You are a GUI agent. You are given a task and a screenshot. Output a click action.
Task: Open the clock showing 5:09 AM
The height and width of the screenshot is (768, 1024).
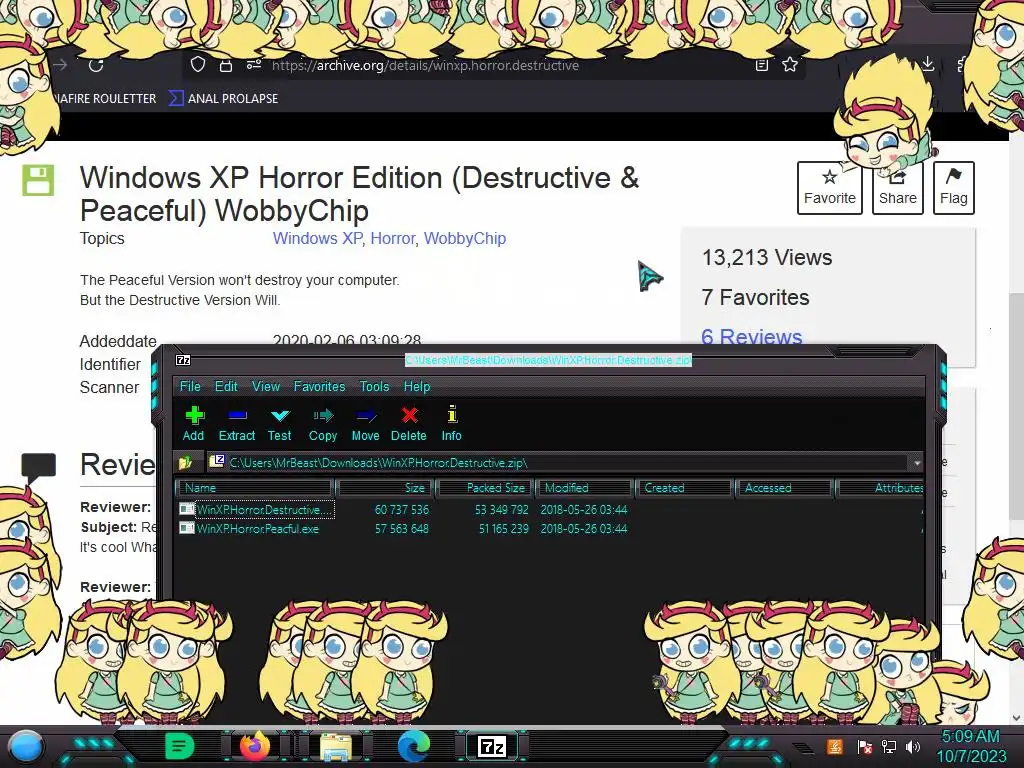tap(972, 746)
